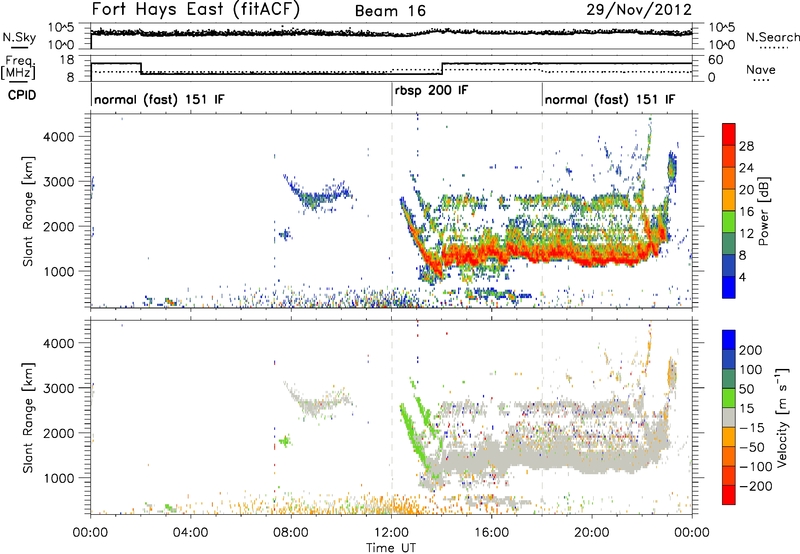Click the '12:00' time tick label
Viewport: 800px width, 554px height.
pyautogui.click(x=391, y=533)
